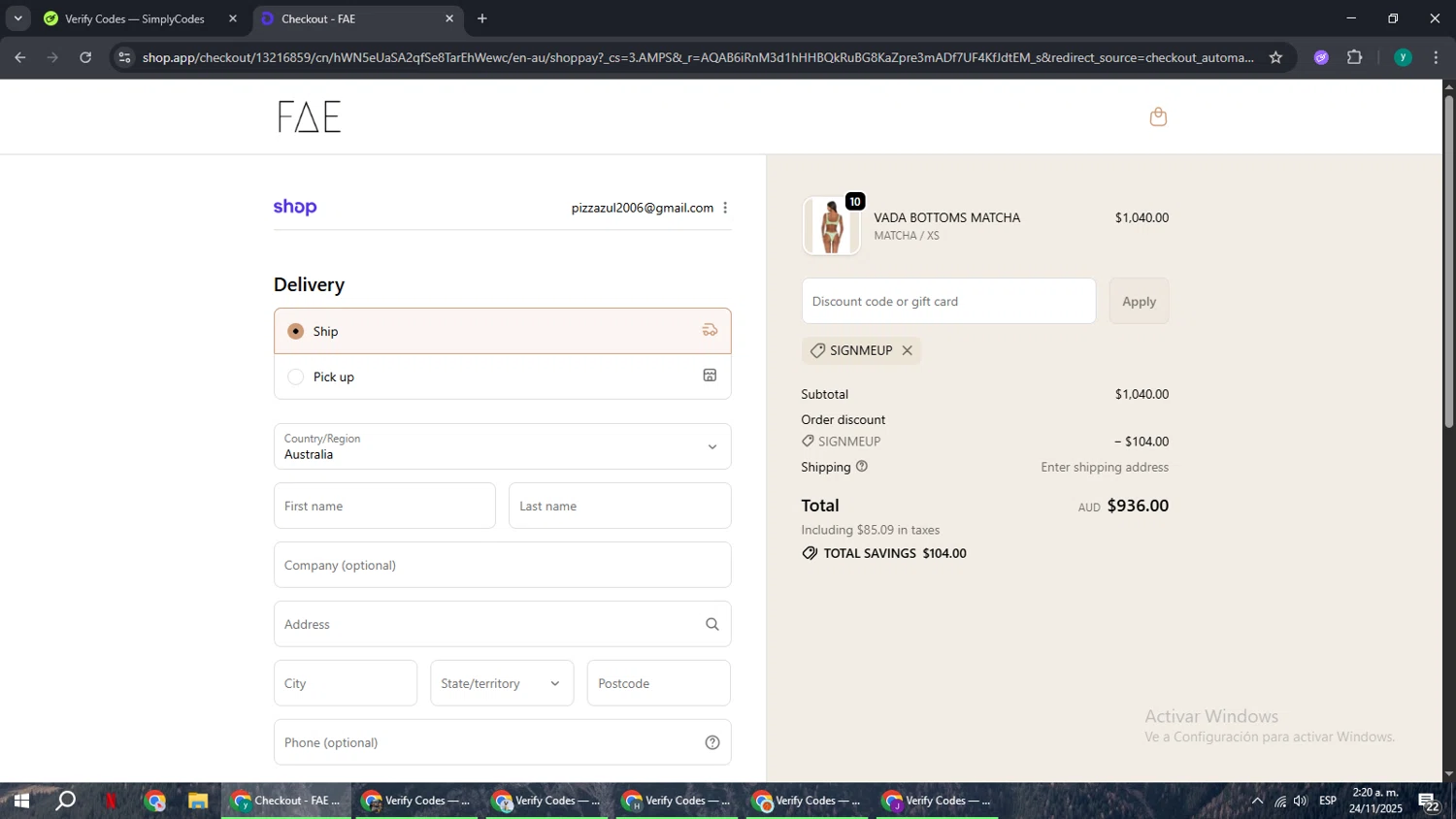
Task: Close the Checkout - FAE tab
Action: pyautogui.click(x=449, y=18)
